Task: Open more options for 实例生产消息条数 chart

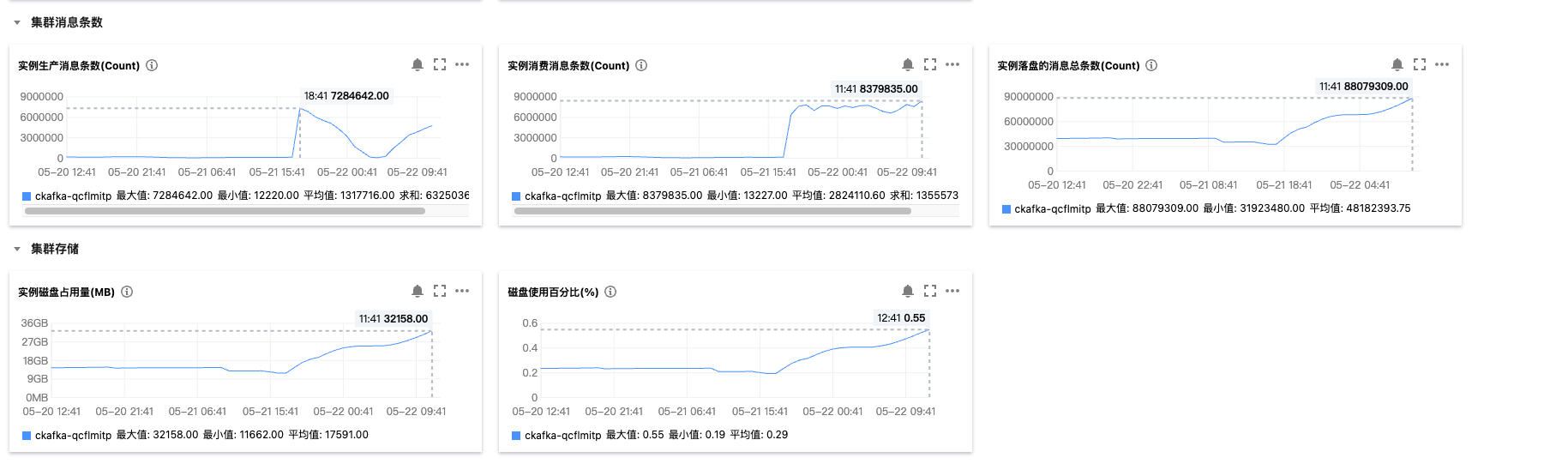Action: point(462,64)
